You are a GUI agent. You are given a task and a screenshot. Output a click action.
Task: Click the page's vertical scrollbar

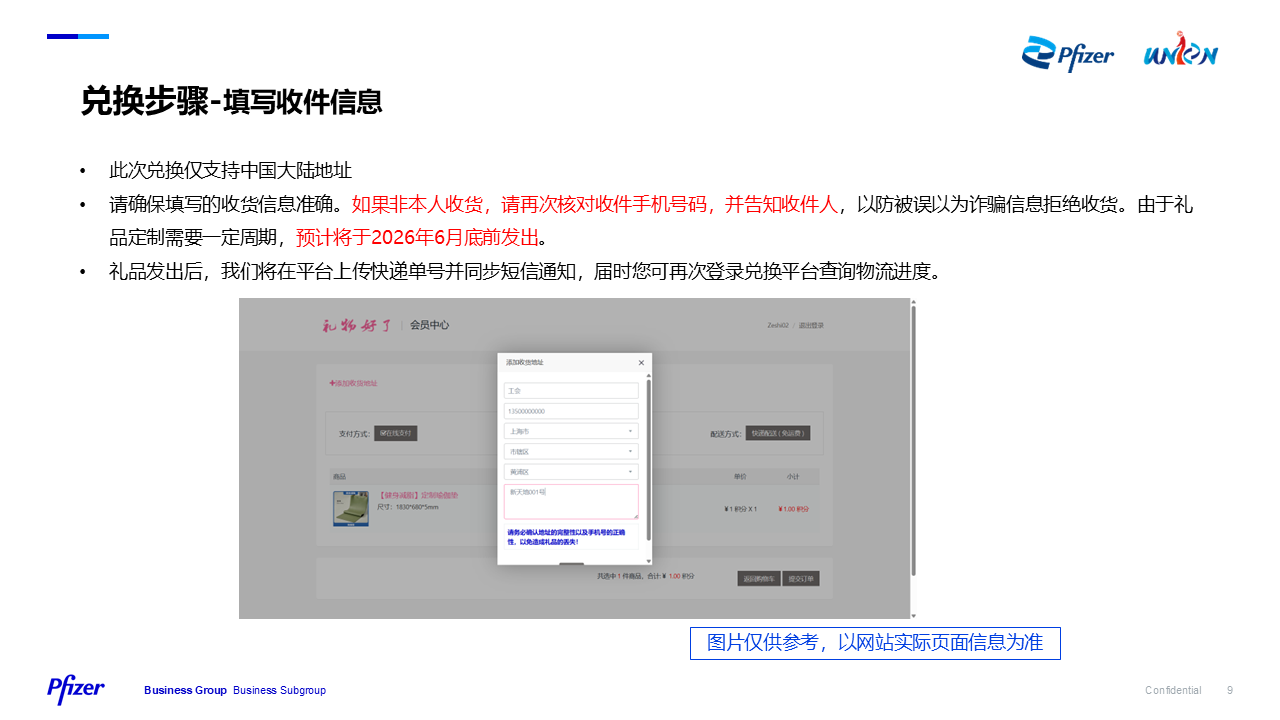(x=913, y=440)
